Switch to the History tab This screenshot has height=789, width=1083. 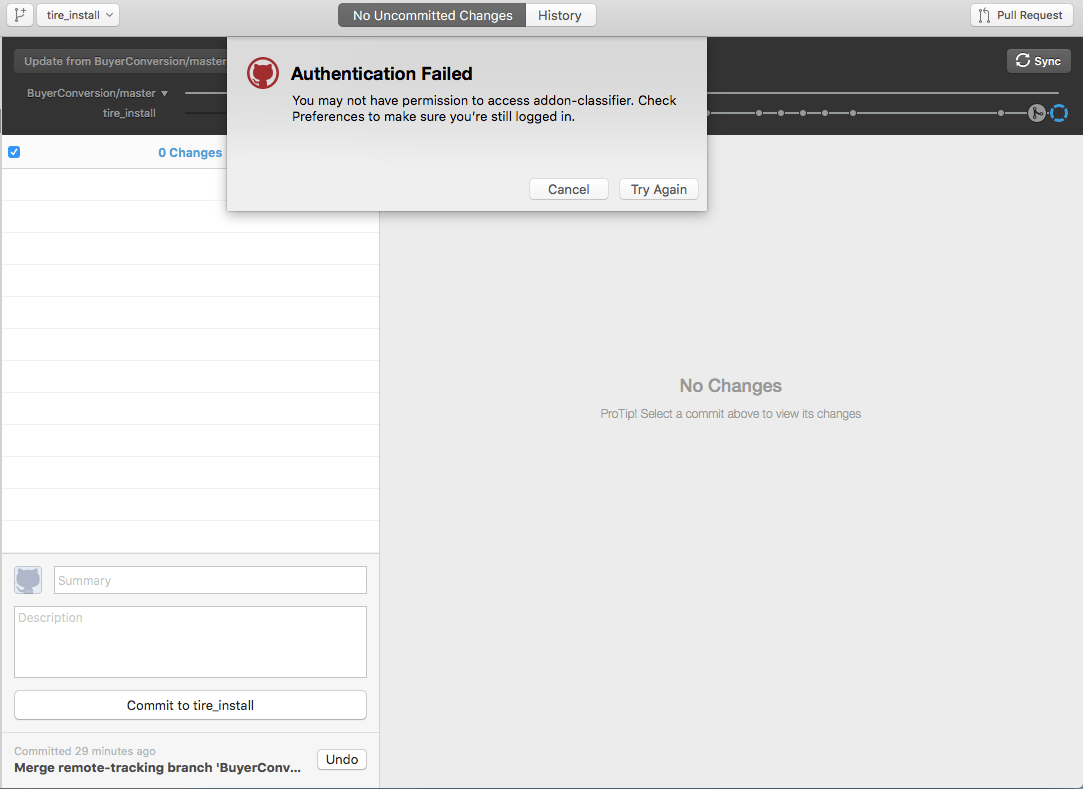(x=560, y=15)
